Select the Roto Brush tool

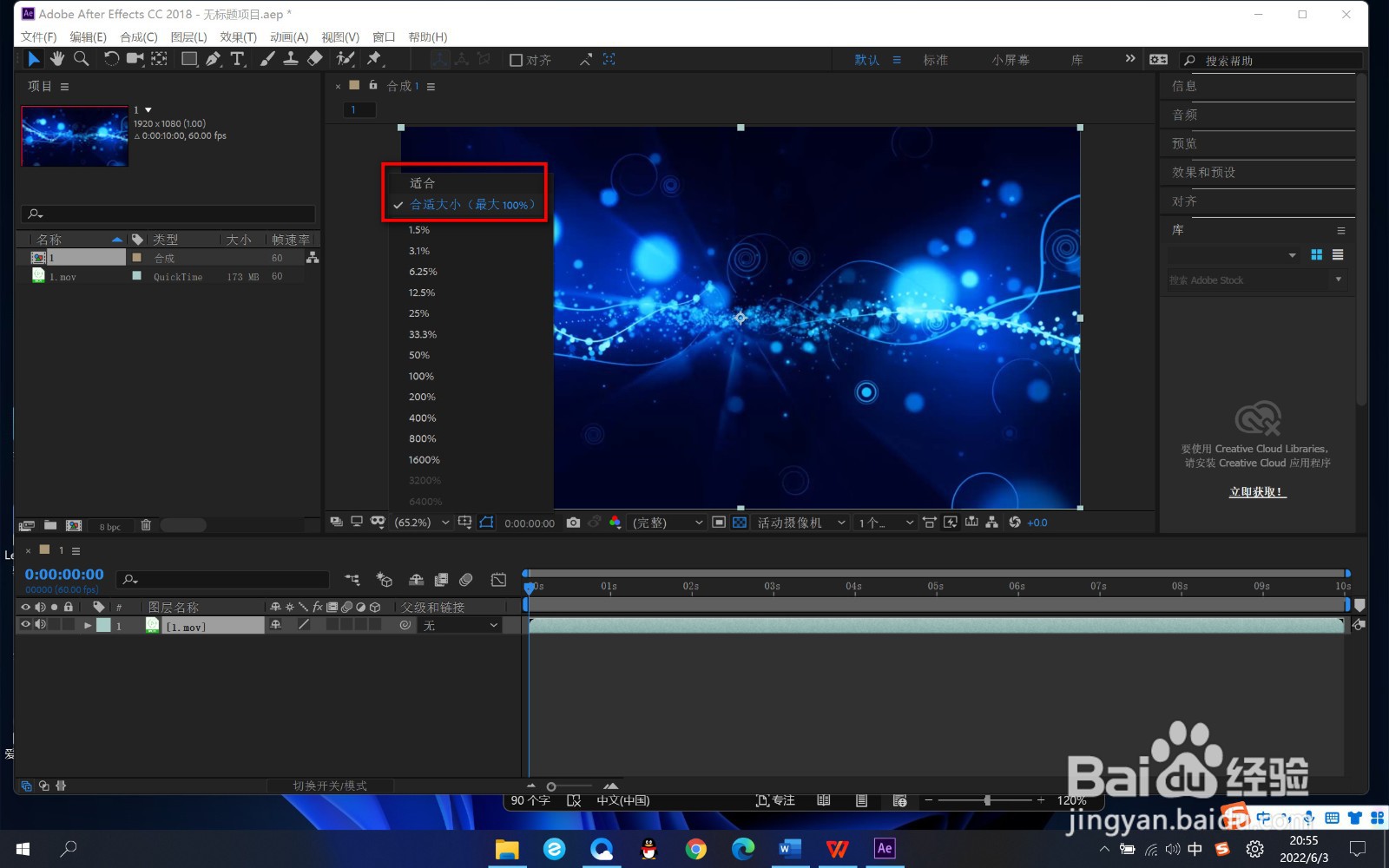coord(346,59)
